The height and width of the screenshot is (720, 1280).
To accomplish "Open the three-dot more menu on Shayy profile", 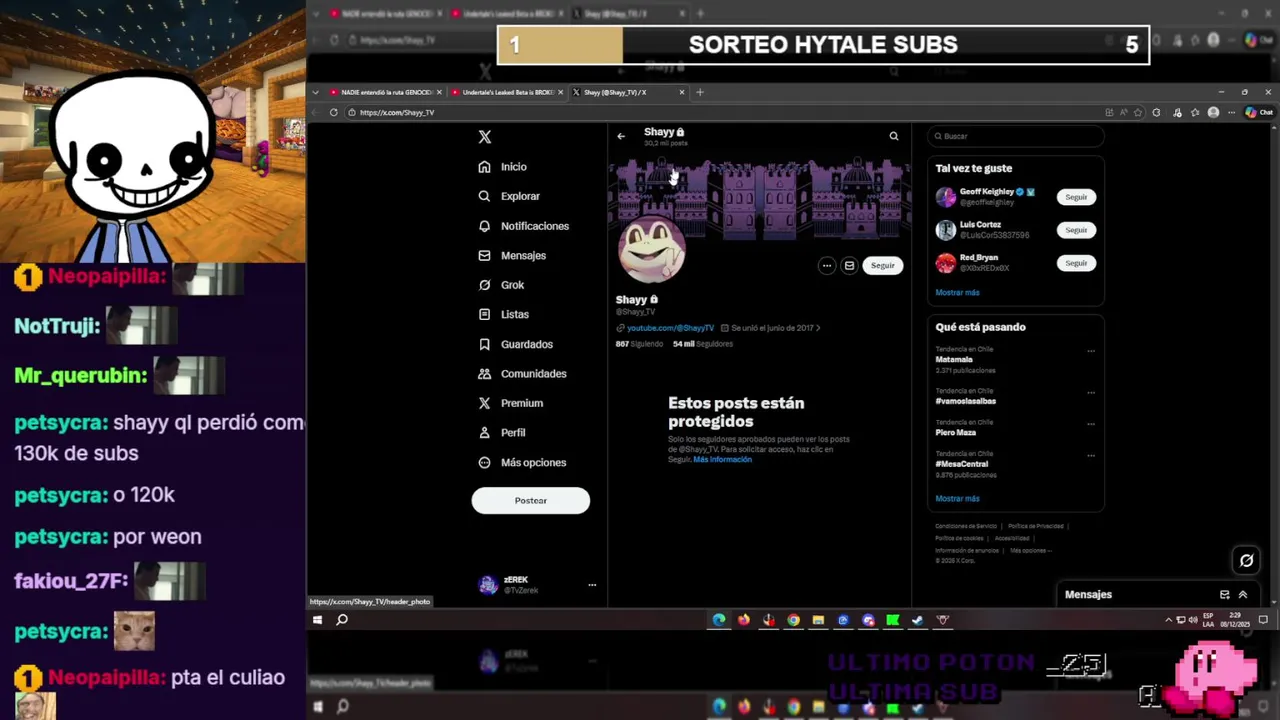I will (x=826, y=265).
